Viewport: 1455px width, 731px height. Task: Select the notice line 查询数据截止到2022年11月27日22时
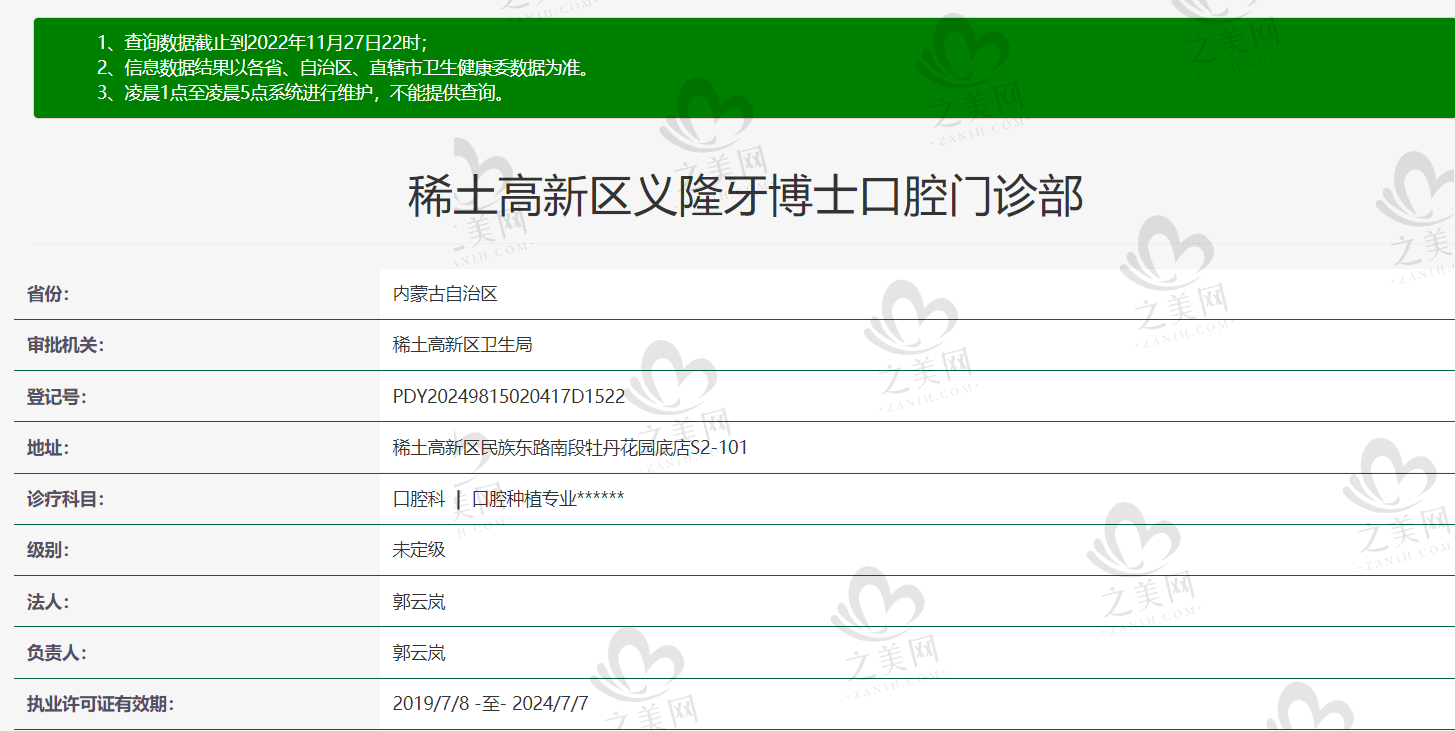click(x=264, y=43)
